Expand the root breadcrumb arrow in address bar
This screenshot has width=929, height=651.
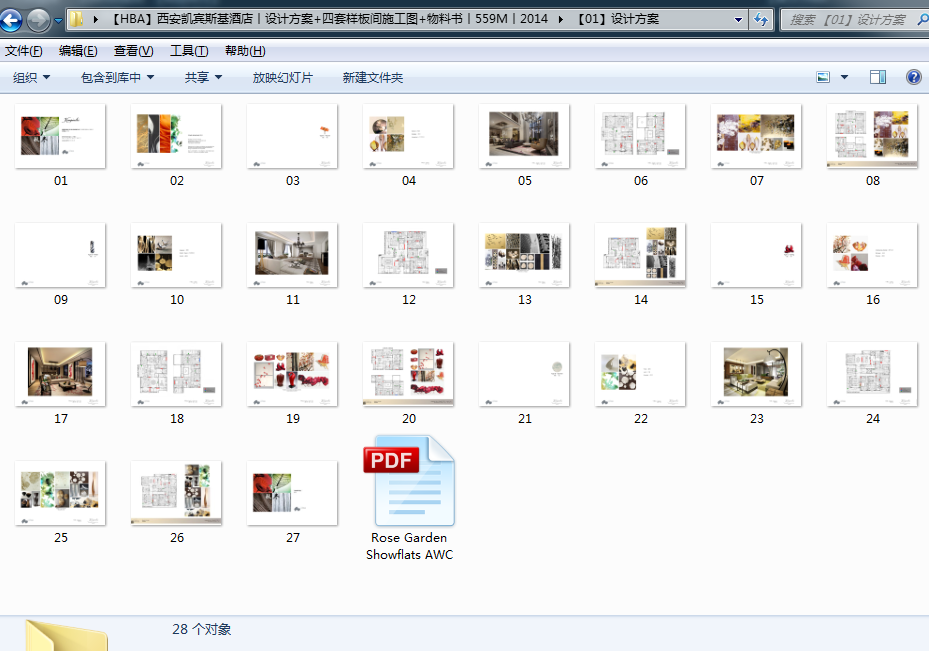pos(95,19)
